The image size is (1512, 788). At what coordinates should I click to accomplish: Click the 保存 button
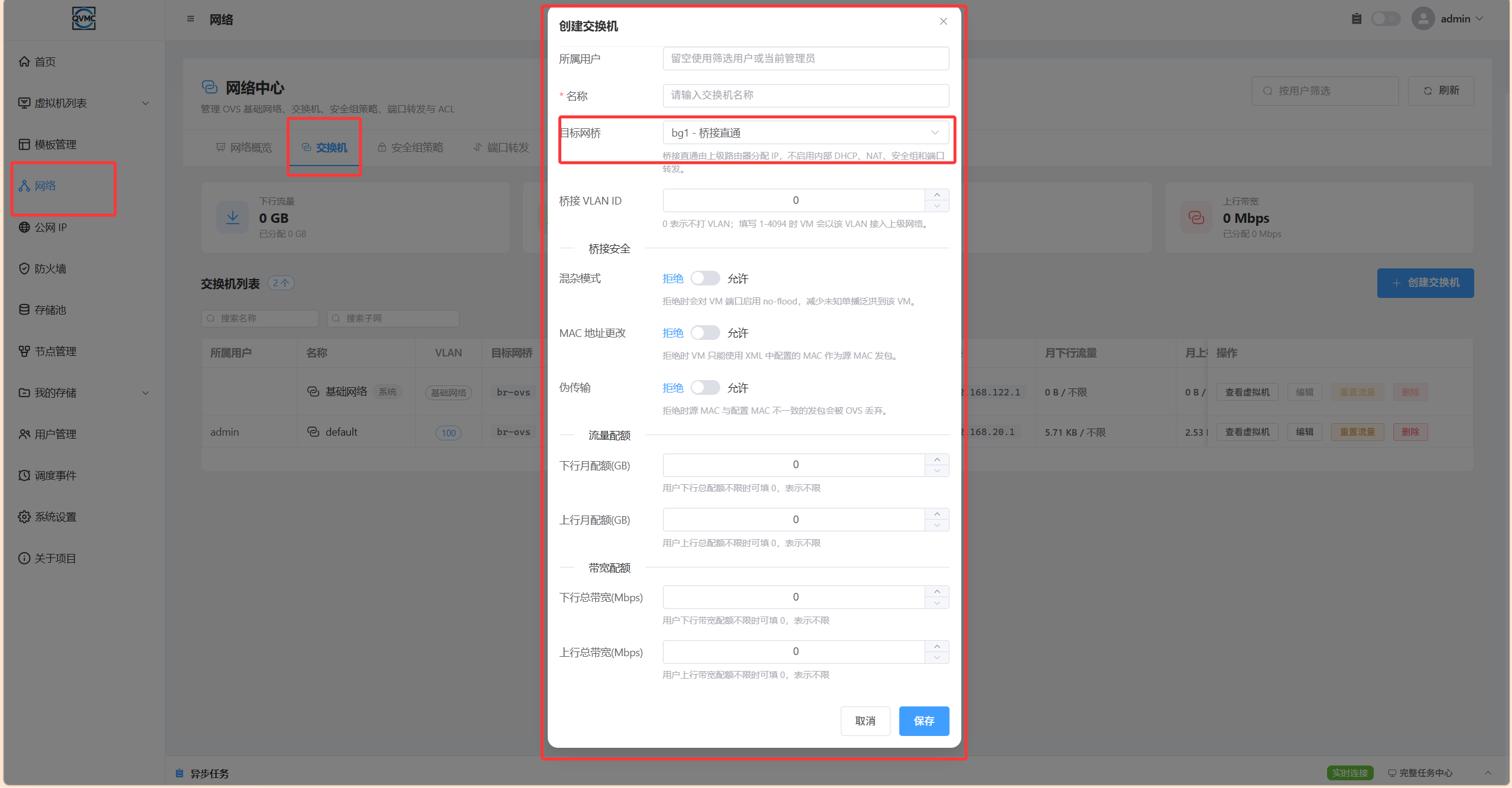click(924, 721)
